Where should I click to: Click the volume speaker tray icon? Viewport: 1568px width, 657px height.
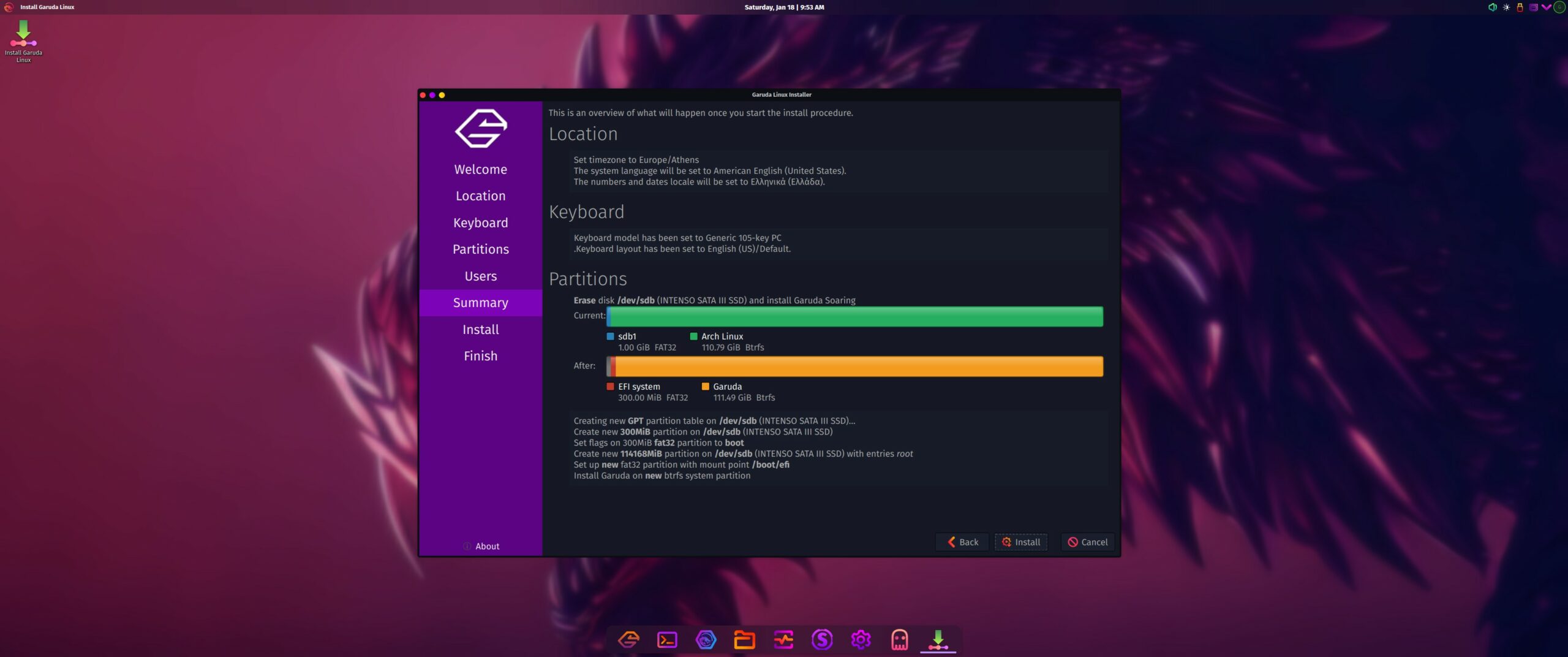(x=1493, y=7)
